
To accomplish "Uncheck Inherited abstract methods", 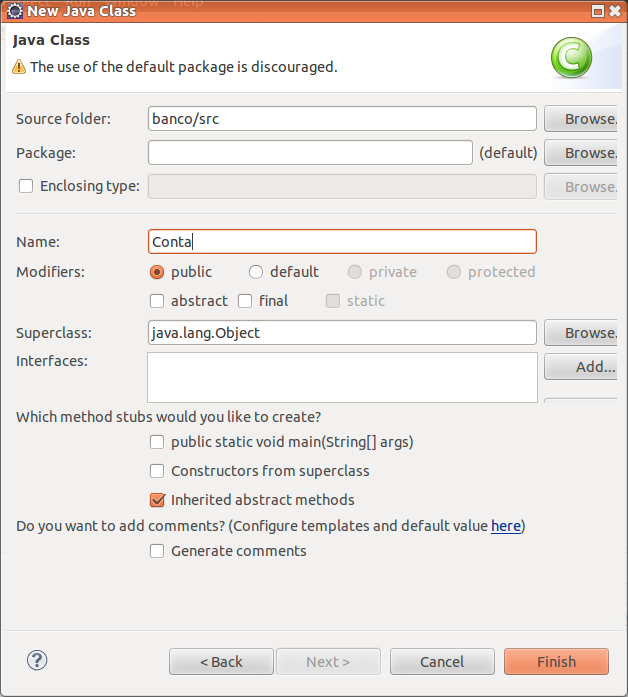I will 157,500.
